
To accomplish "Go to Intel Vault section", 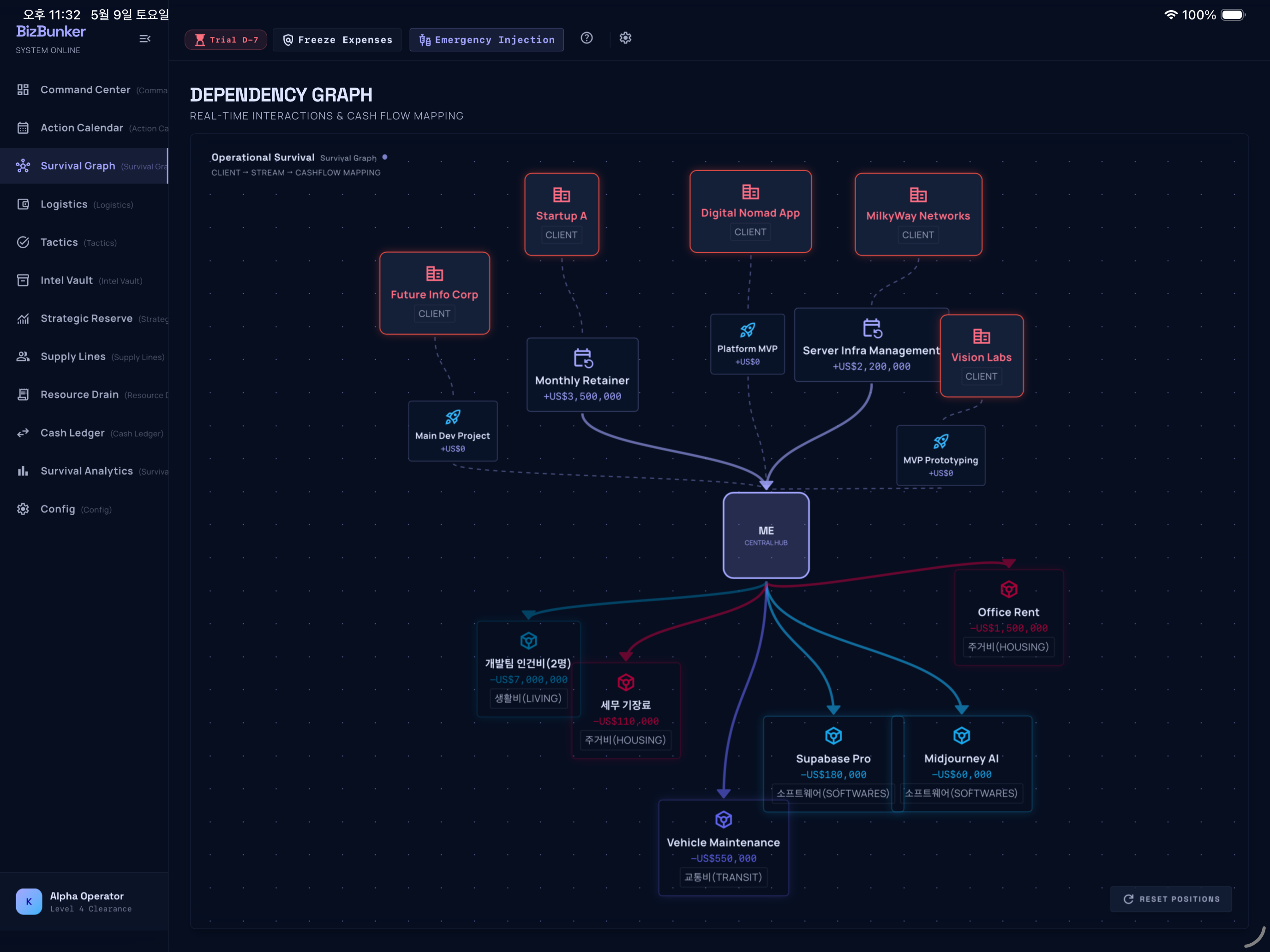I will click(x=84, y=280).
